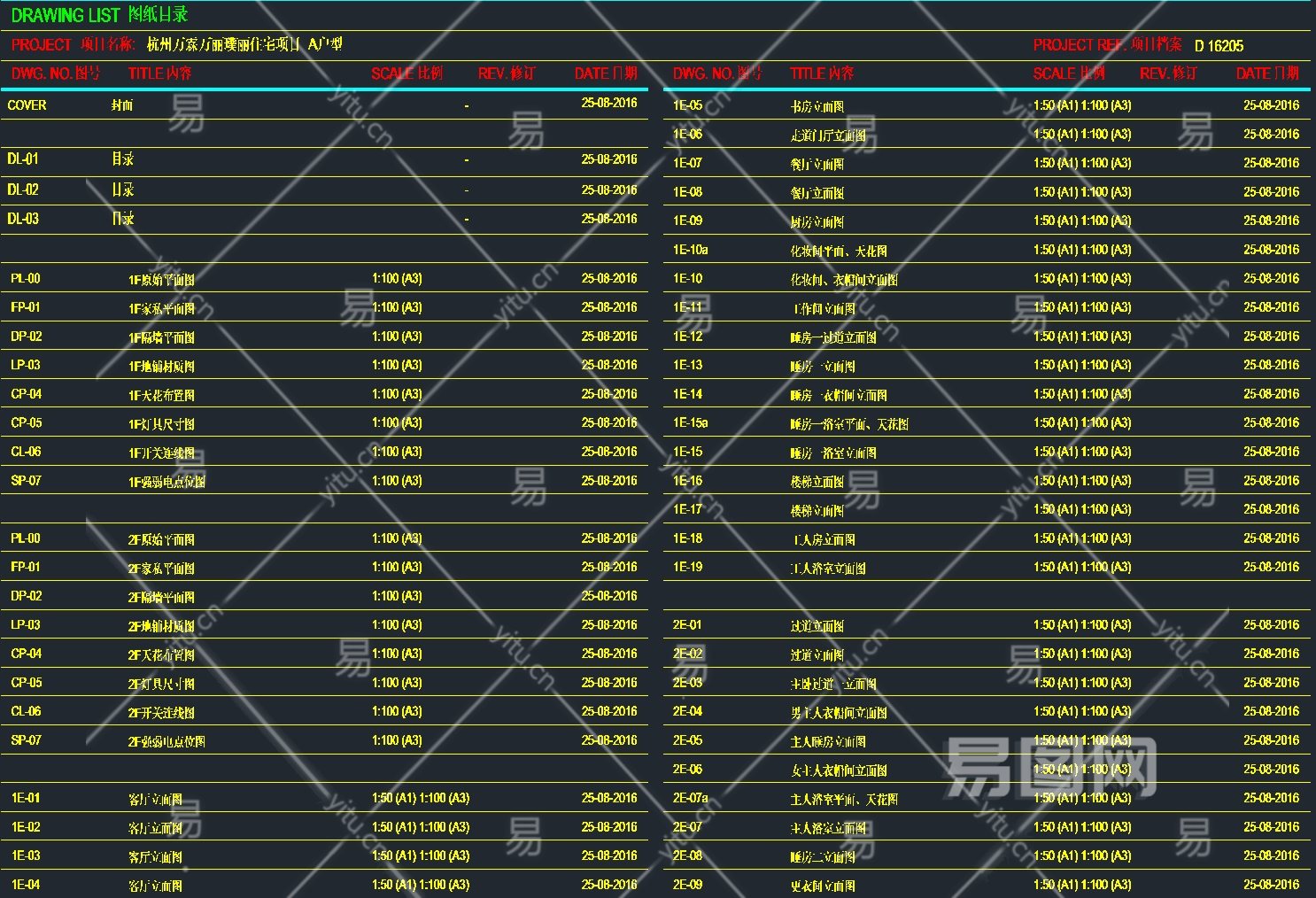This screenshot has width=1316, height=898.
Task: Select the '1E-10' drawing number
Action: click(687, 279)
